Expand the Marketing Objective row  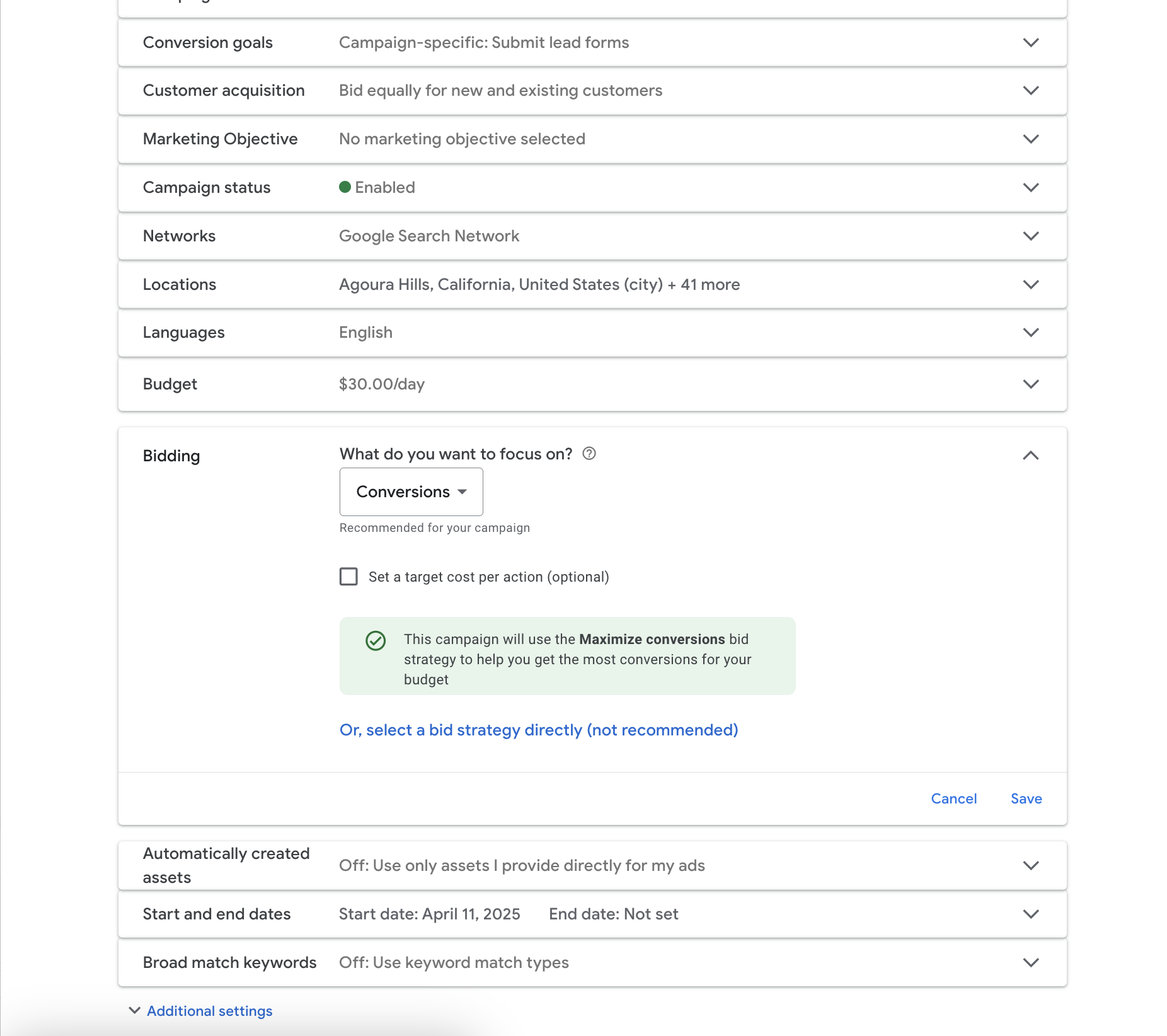click(1030, 139)
